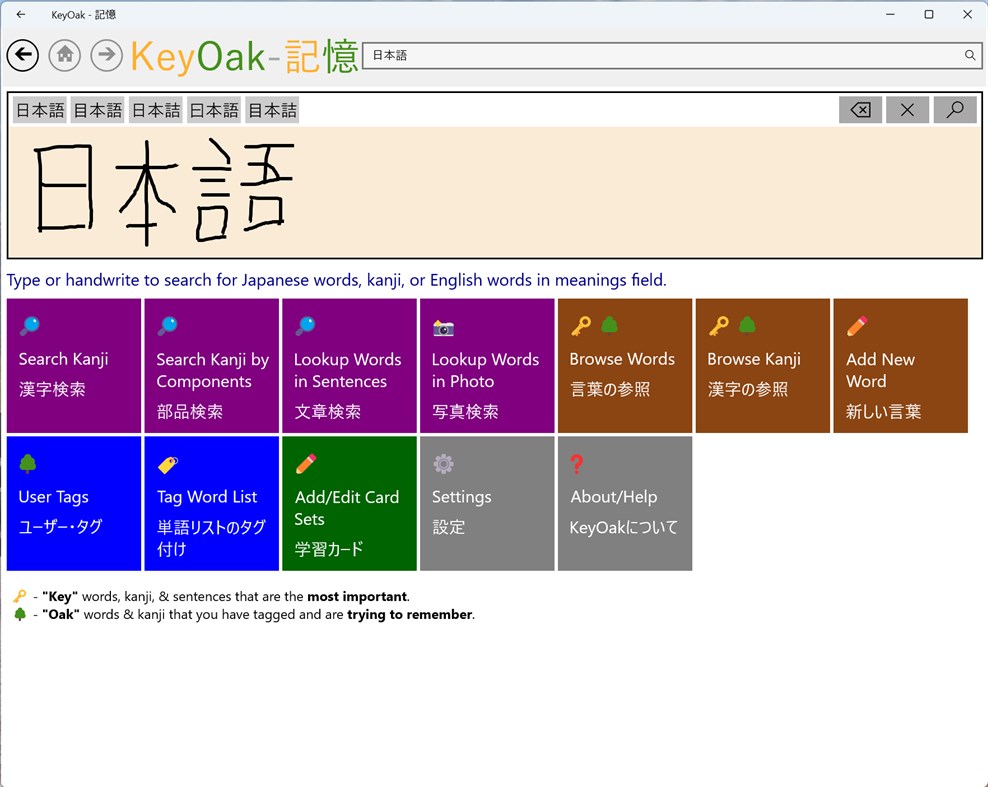The image size is (988, 787).
Task: Click the back navigation arrow
Action: [x=22, y=55]
